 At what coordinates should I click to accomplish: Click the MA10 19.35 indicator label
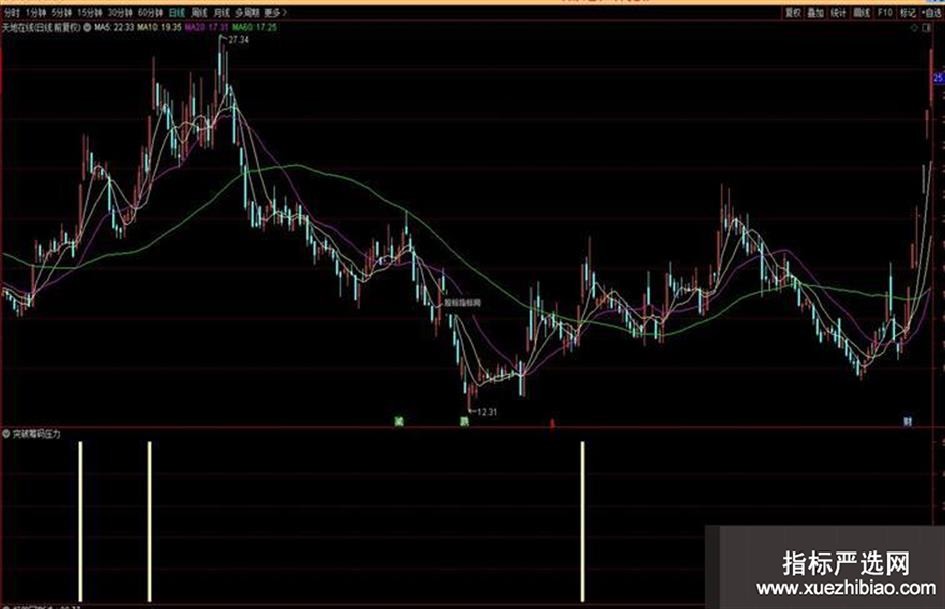tap(159, 27)
